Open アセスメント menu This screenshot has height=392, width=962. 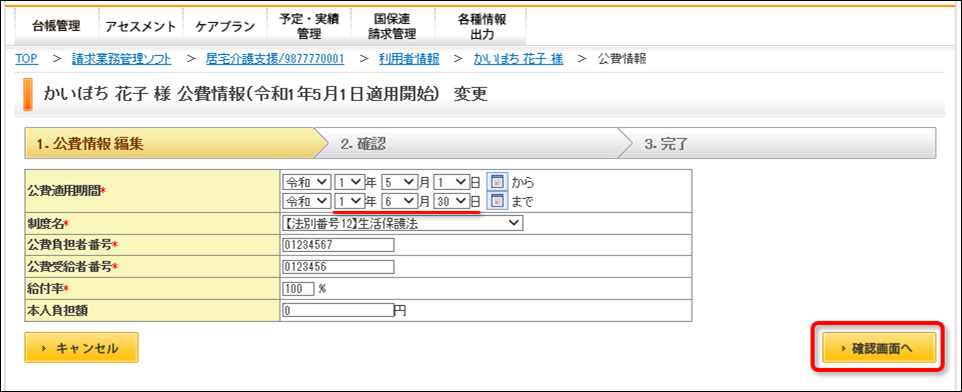click(140, 26)
